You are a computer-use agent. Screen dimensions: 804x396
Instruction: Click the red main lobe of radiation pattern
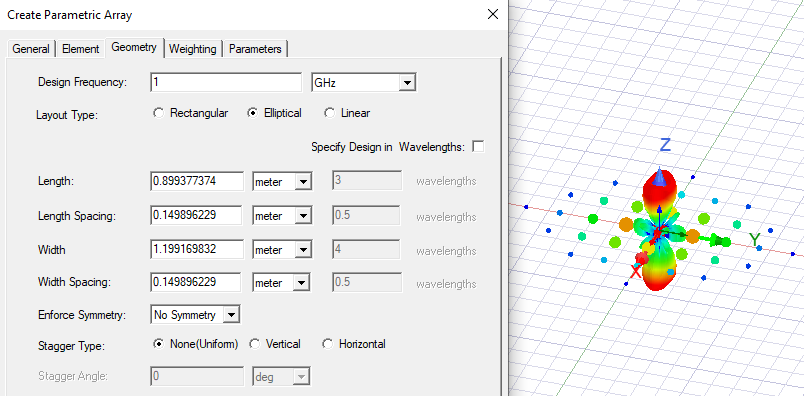660,192
